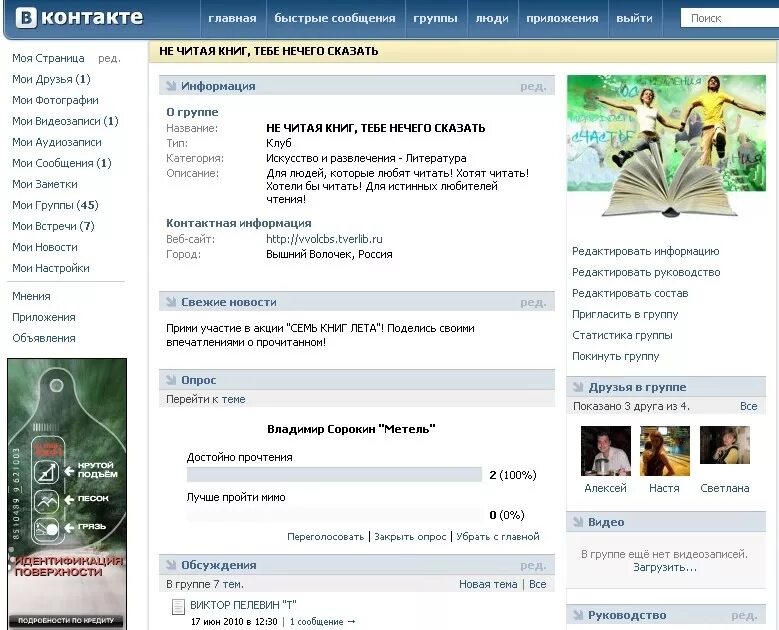Image resolution: width=779 pixels, height=630 pixels.
Task: Open Алексей's friend photo
Action: pyautogui.click(x=606, y=451)
